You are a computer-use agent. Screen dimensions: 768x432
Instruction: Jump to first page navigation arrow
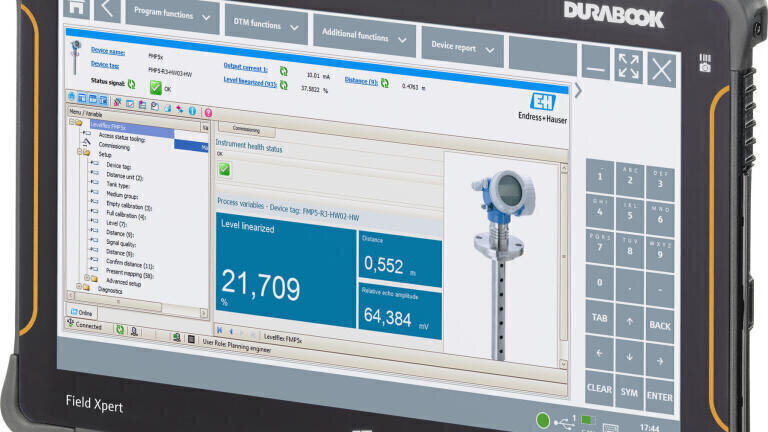click(x=219, y=330)
